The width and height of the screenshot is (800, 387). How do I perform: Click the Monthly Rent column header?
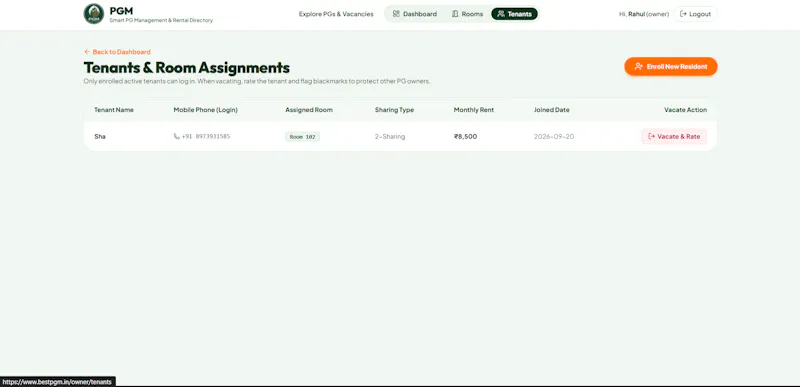[474, 110]
